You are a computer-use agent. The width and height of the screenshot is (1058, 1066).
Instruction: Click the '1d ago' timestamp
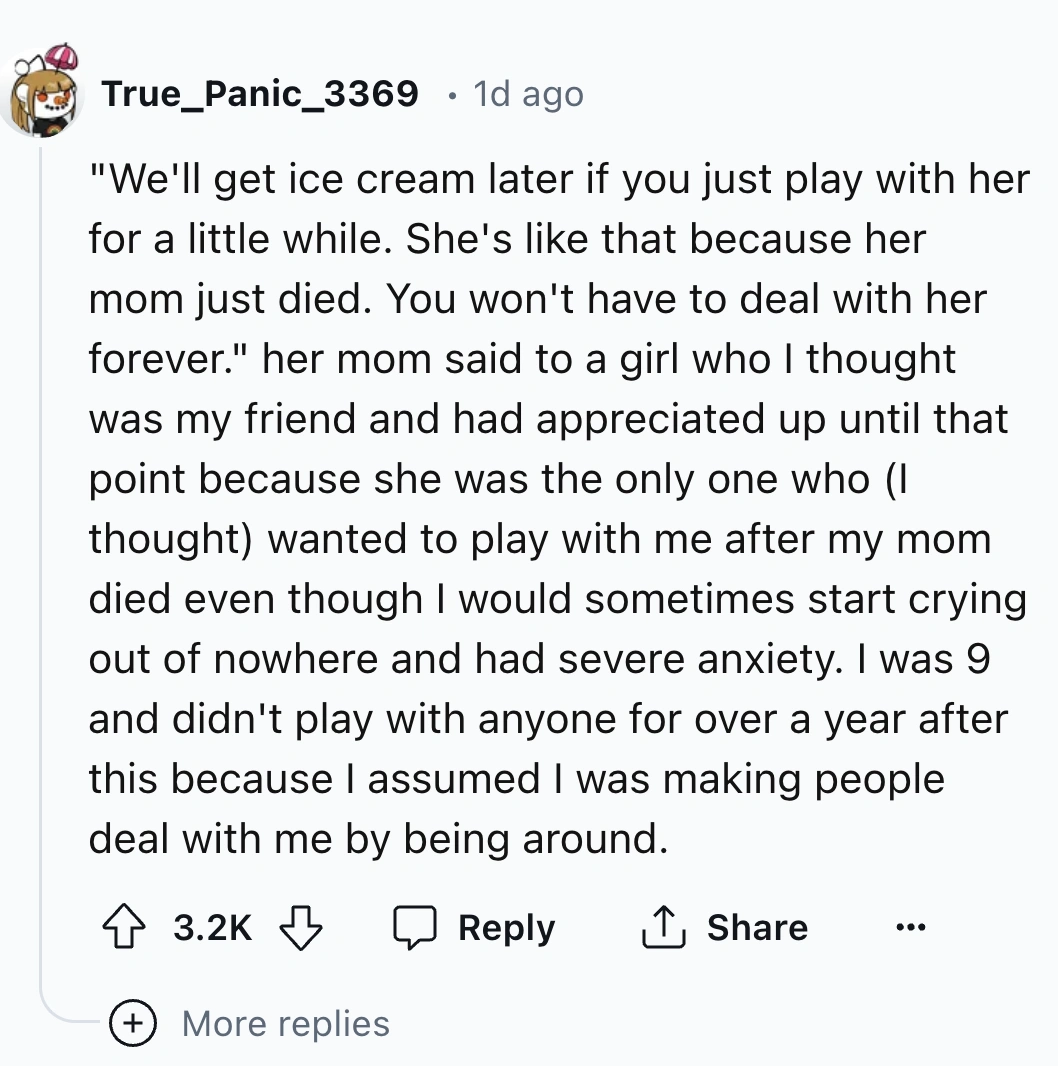(x=528, y=94)
